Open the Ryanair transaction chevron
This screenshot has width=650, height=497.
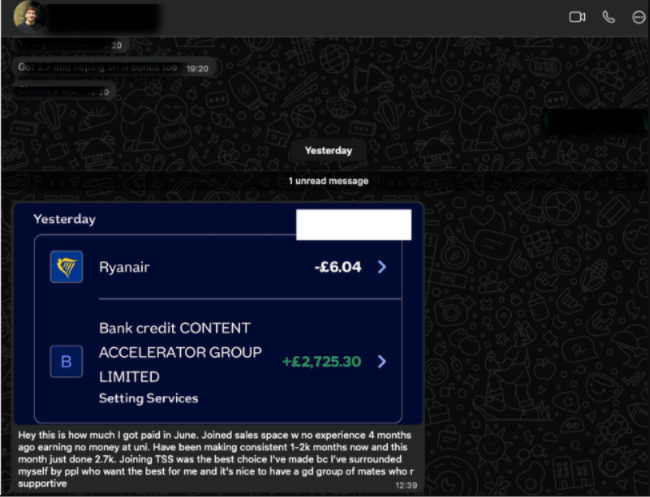(382, 267)
